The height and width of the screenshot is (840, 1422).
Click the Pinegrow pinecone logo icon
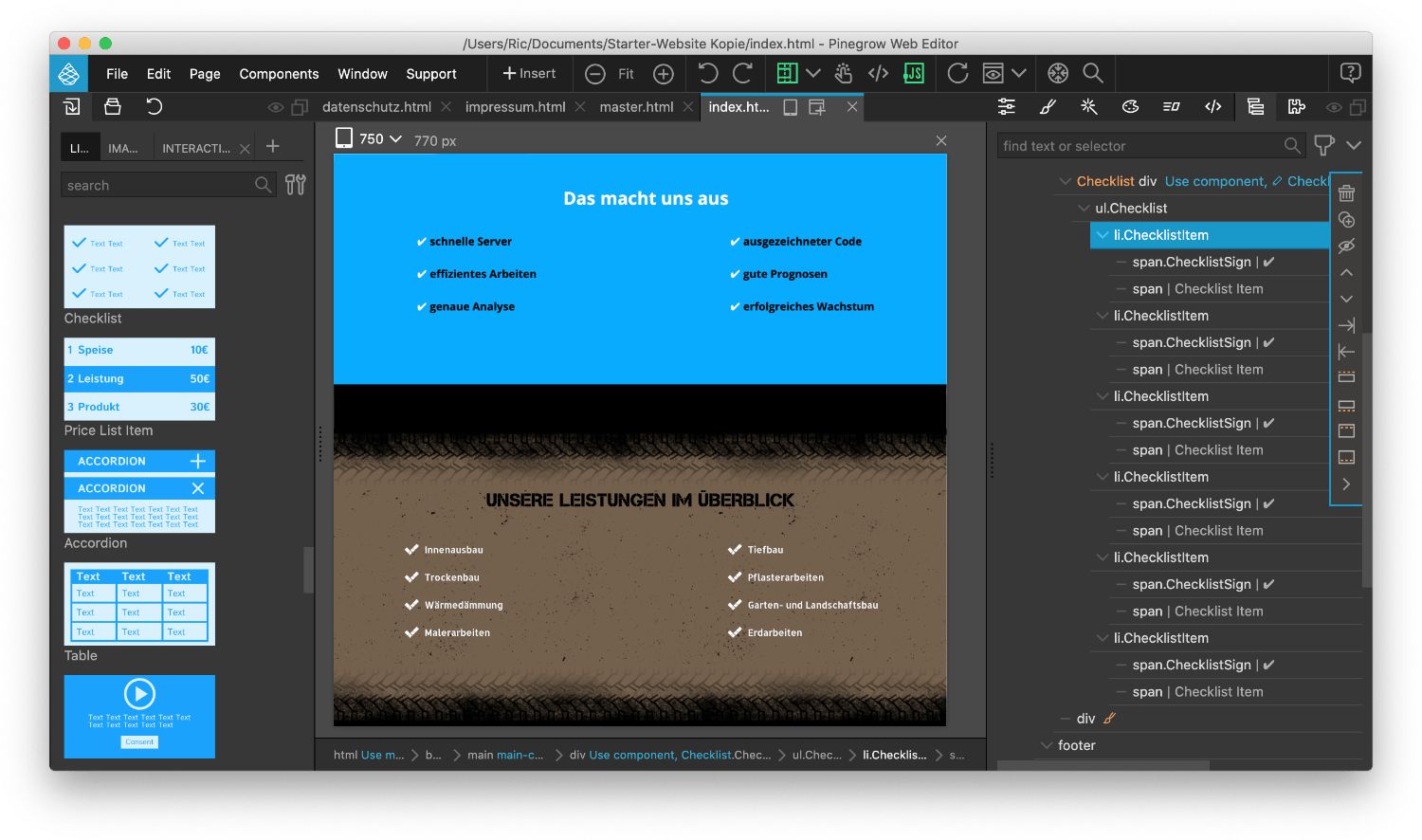click(x=69, y=73)
